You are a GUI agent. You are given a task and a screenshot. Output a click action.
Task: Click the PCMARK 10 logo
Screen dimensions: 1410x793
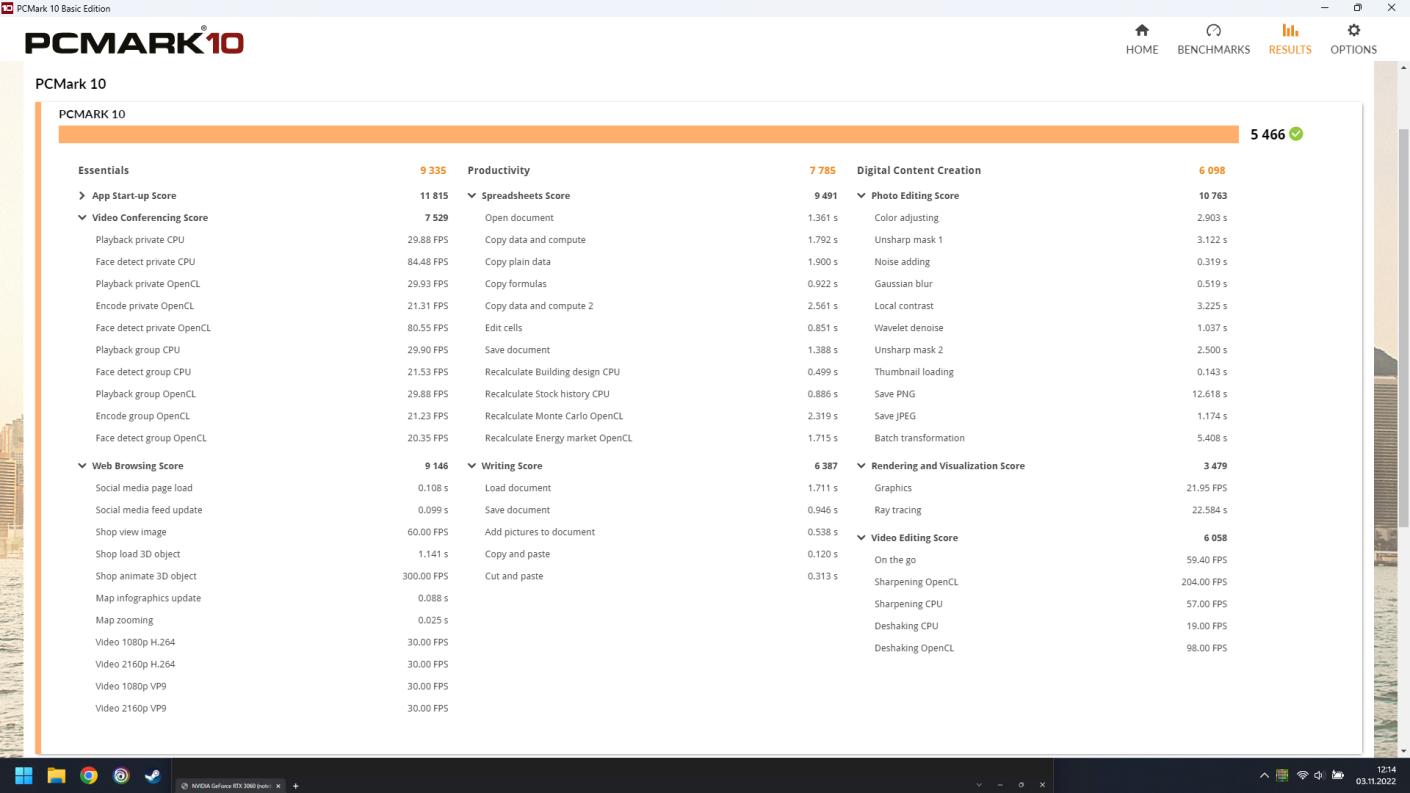pyautogui.click(x=134, y=42)
